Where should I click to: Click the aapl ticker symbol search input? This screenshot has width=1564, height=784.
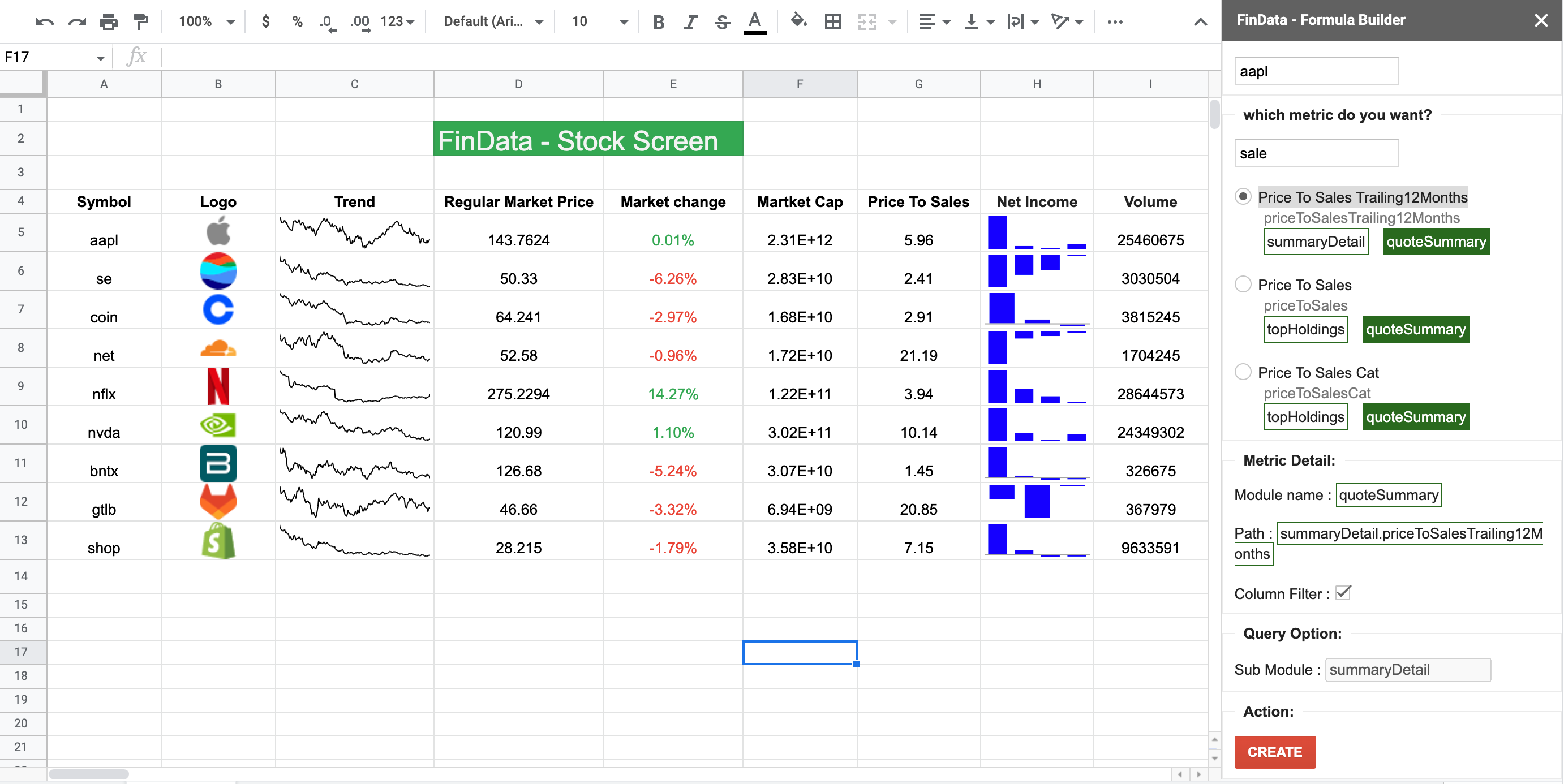point(1316,70)
